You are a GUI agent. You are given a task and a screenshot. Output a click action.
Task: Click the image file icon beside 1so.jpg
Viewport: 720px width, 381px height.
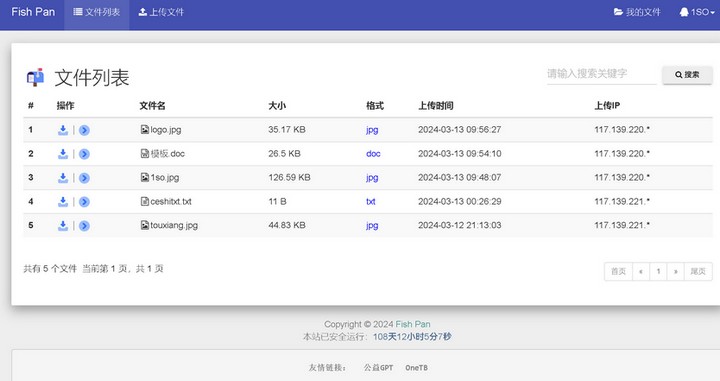145,177
